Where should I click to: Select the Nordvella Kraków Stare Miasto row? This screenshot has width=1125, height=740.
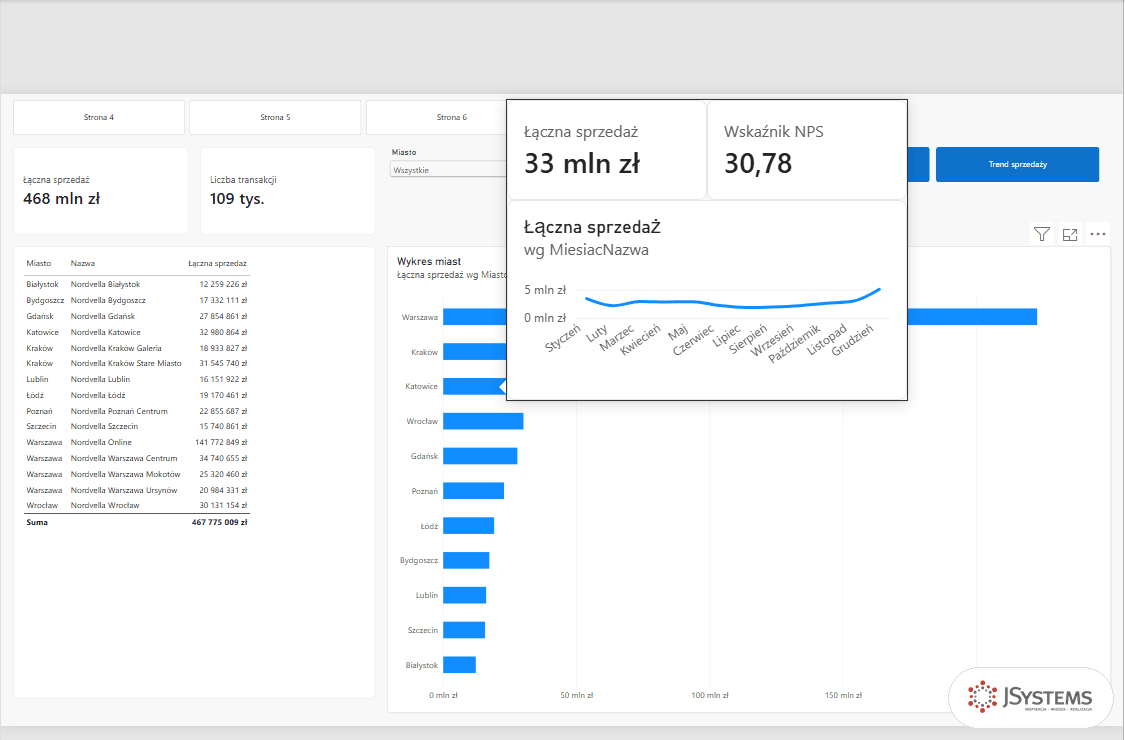coord(136,363)
